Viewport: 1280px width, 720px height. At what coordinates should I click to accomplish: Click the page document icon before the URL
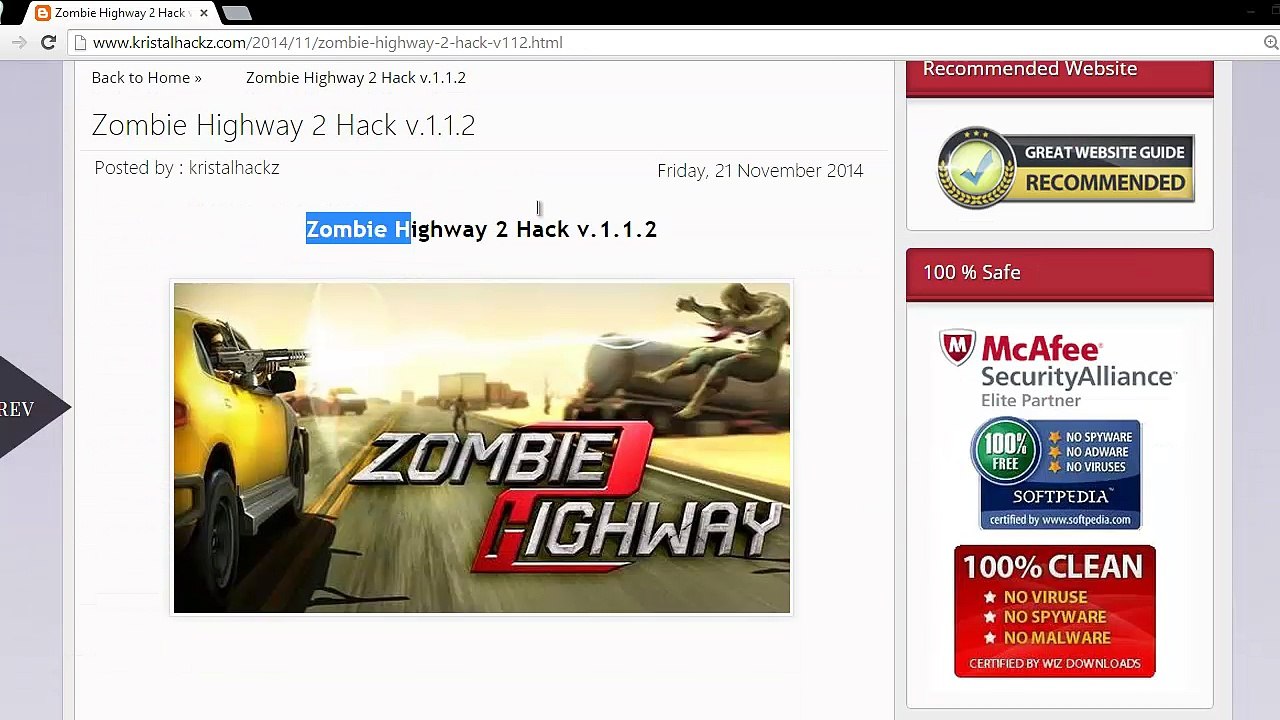pyautogui.click(x=80, y=42)
